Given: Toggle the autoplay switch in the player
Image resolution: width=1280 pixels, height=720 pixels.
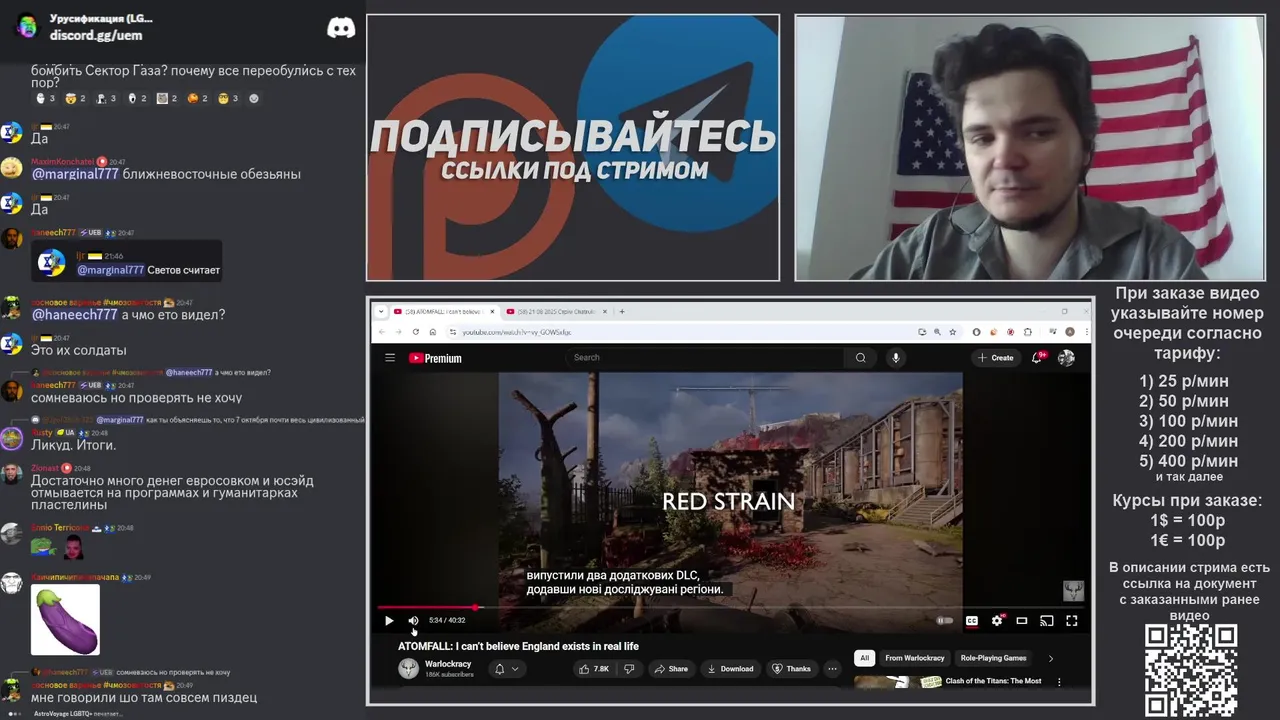Looking at the screenshot, I should 944,621.
